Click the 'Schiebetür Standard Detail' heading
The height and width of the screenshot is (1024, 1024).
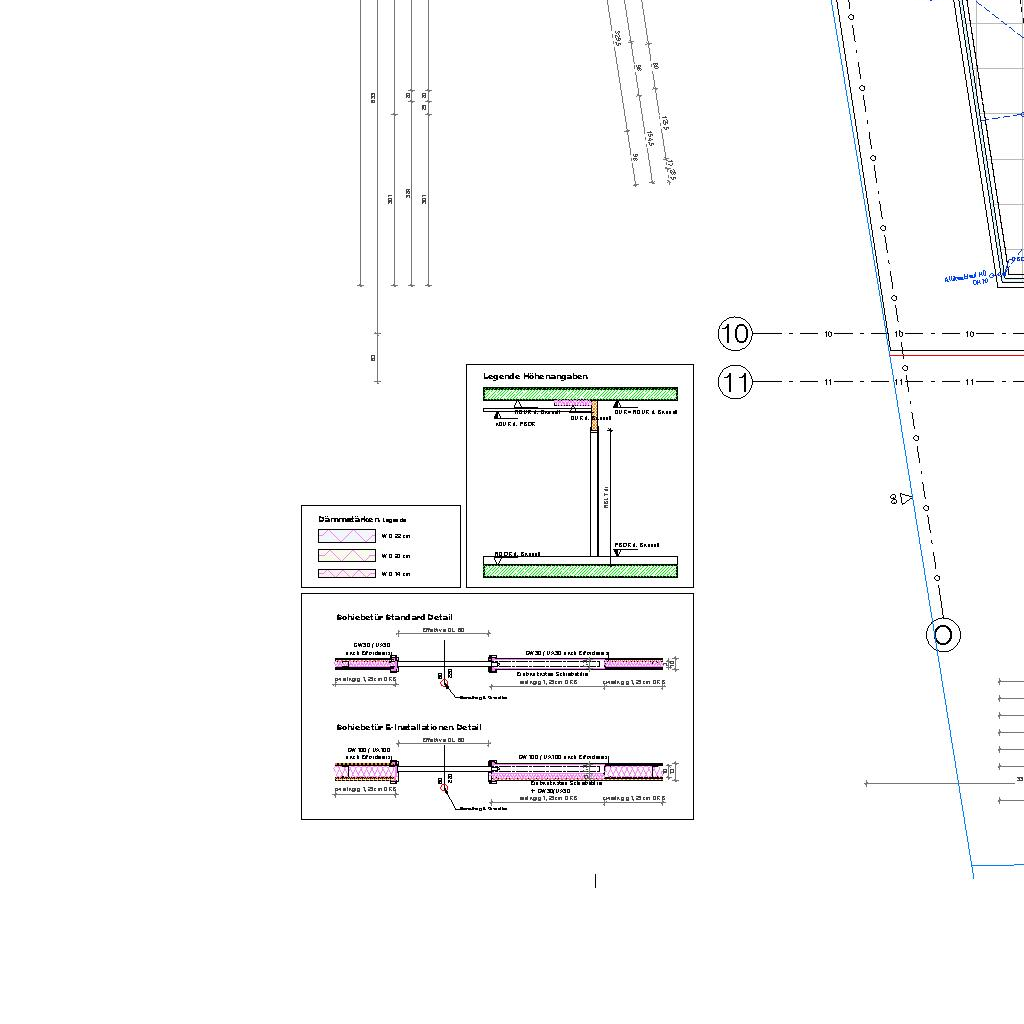tap(394, 618)
